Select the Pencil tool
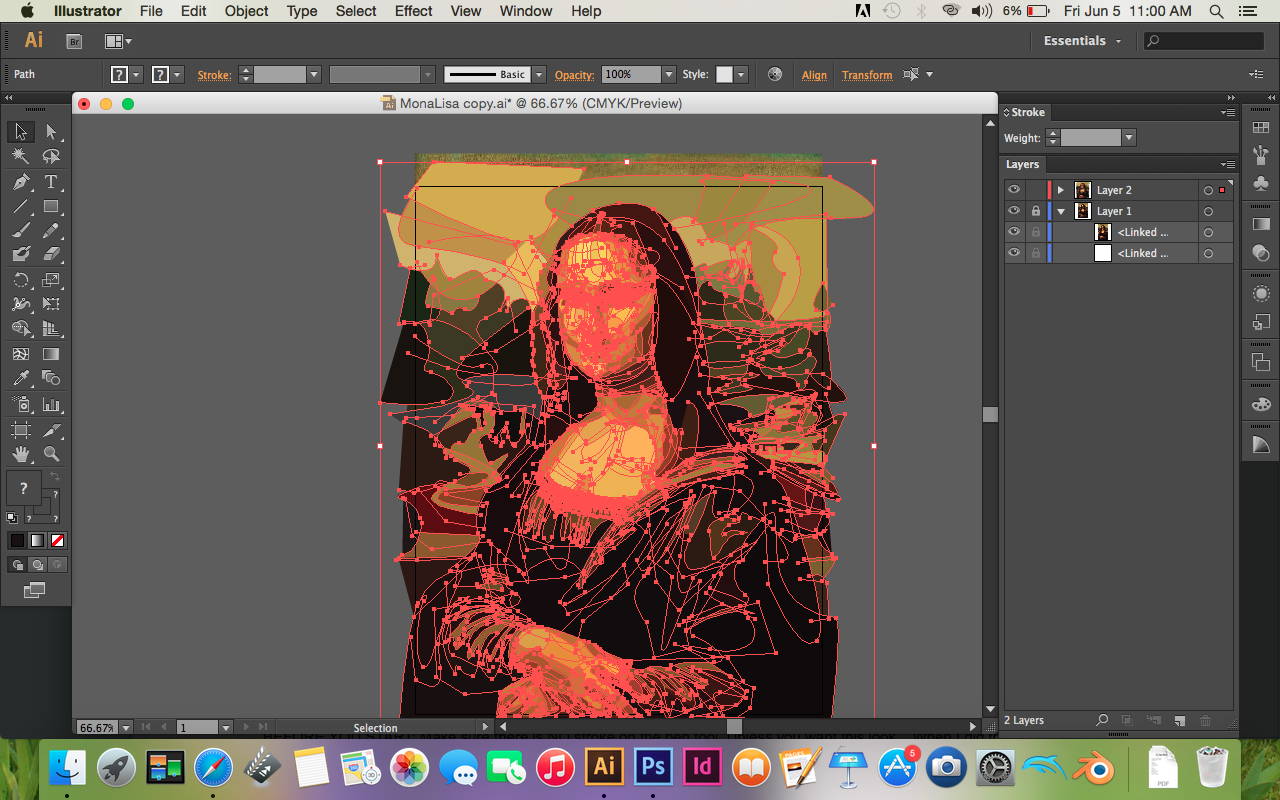The width and height of the screenshot is (1280, 800). point(51,231)
